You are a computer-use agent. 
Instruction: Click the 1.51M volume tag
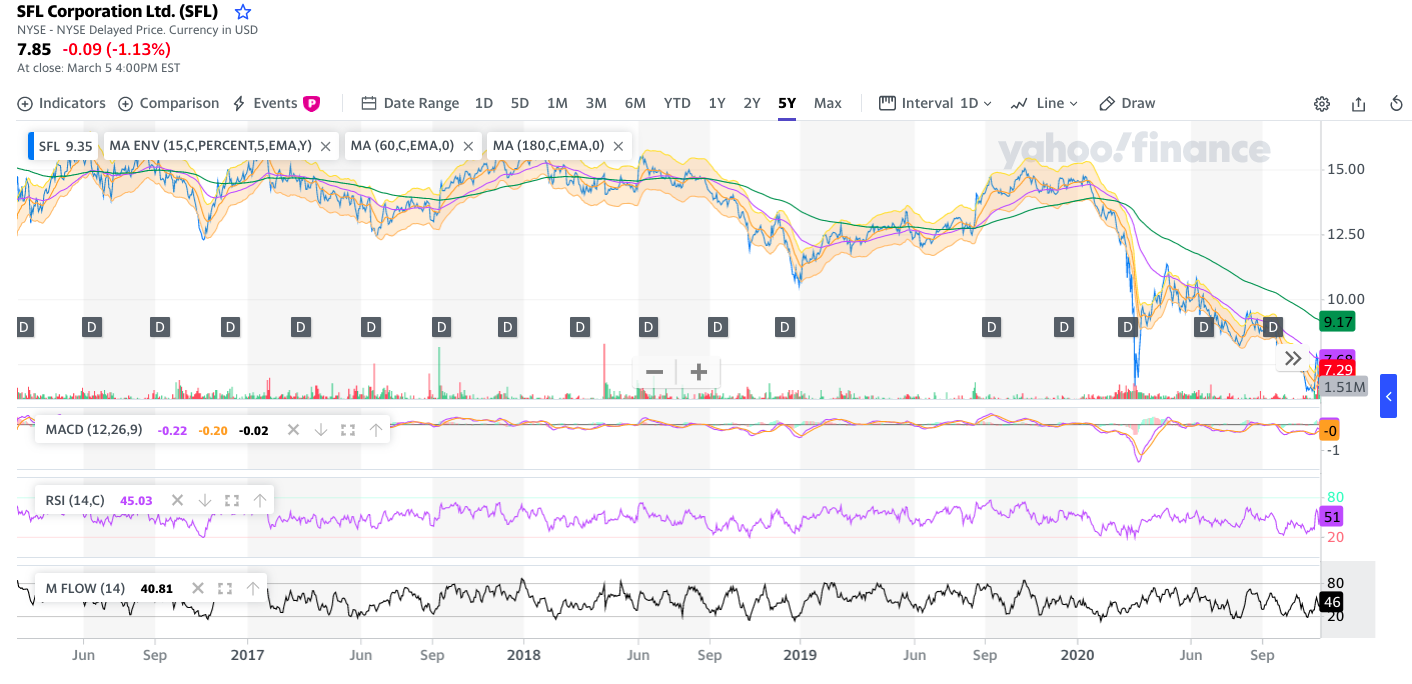[1343, 387]
